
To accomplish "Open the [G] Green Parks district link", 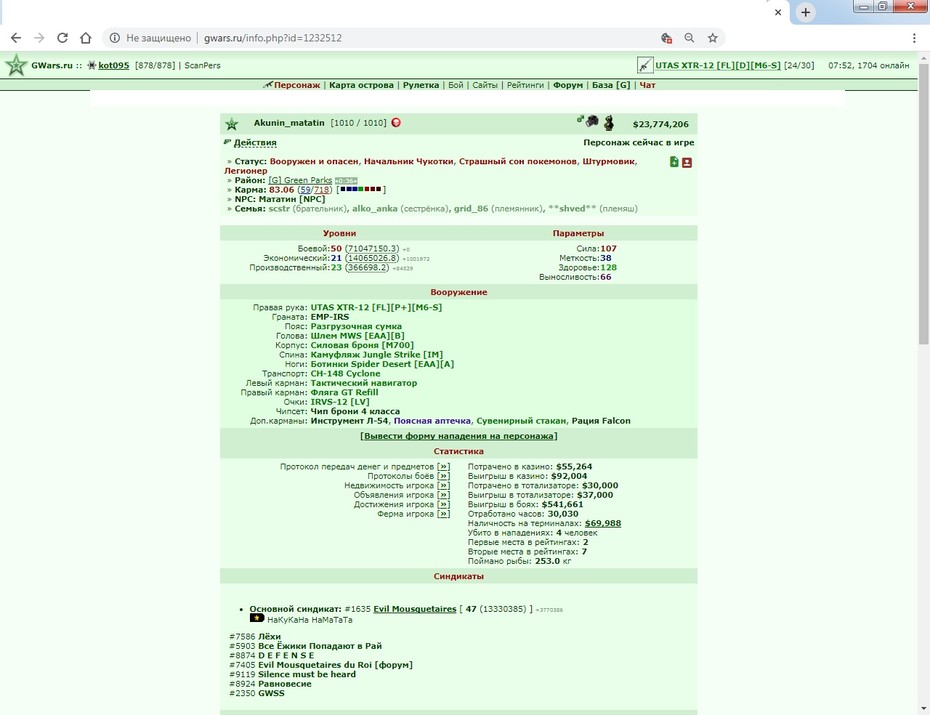I will coord(300,180).
